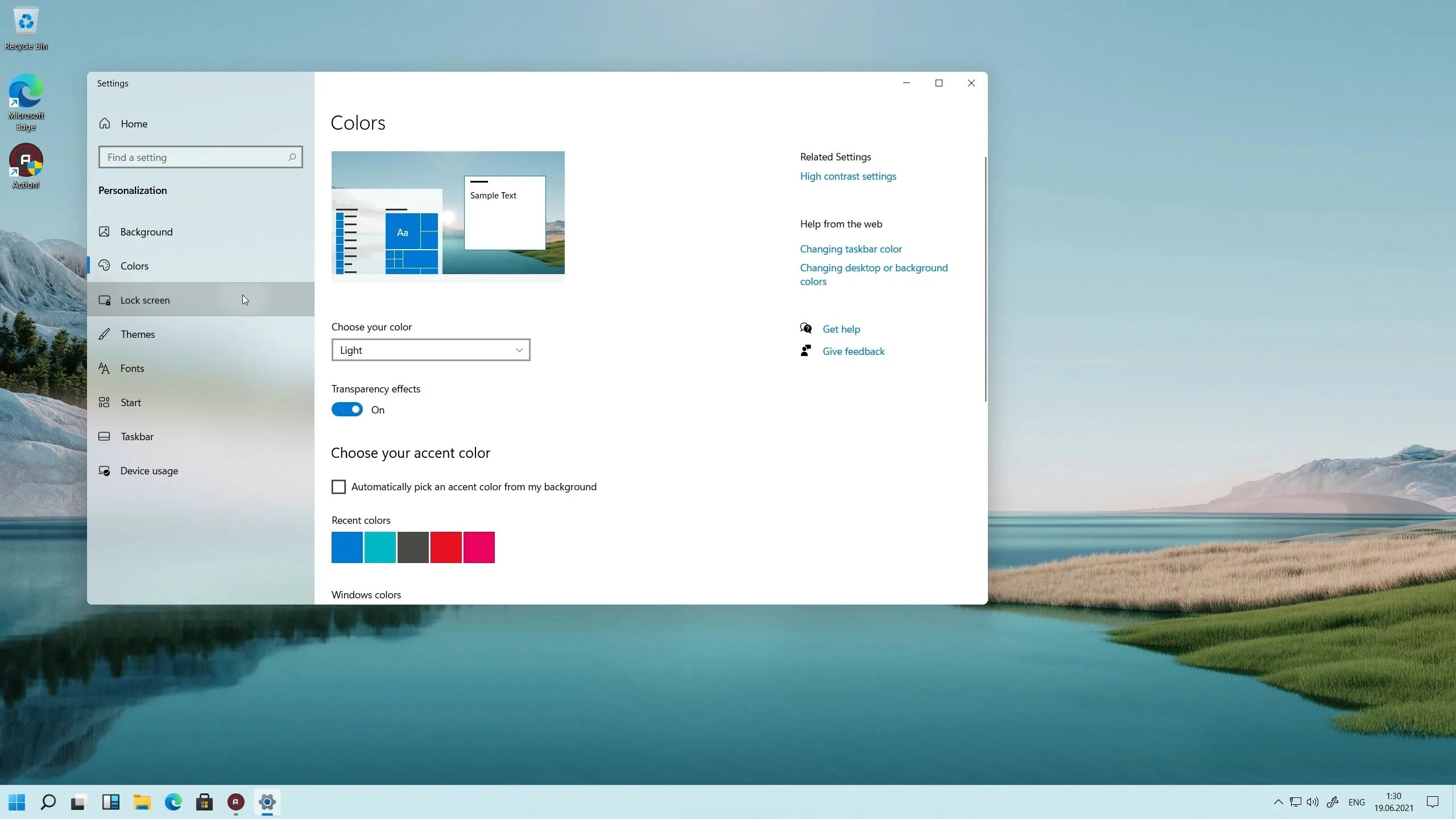The height and width of the screenshot is (819, 1456).
Task: Check automatically pick accent color checkbox
Action: tap(338, 487)
